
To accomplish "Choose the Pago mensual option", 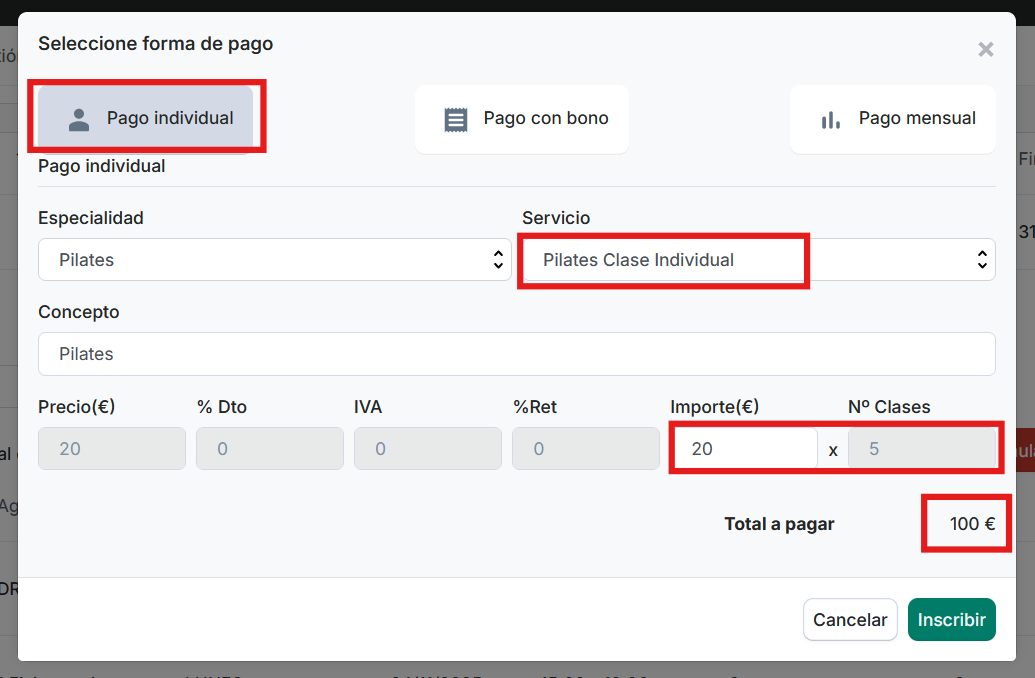I will tap(893, 119).
